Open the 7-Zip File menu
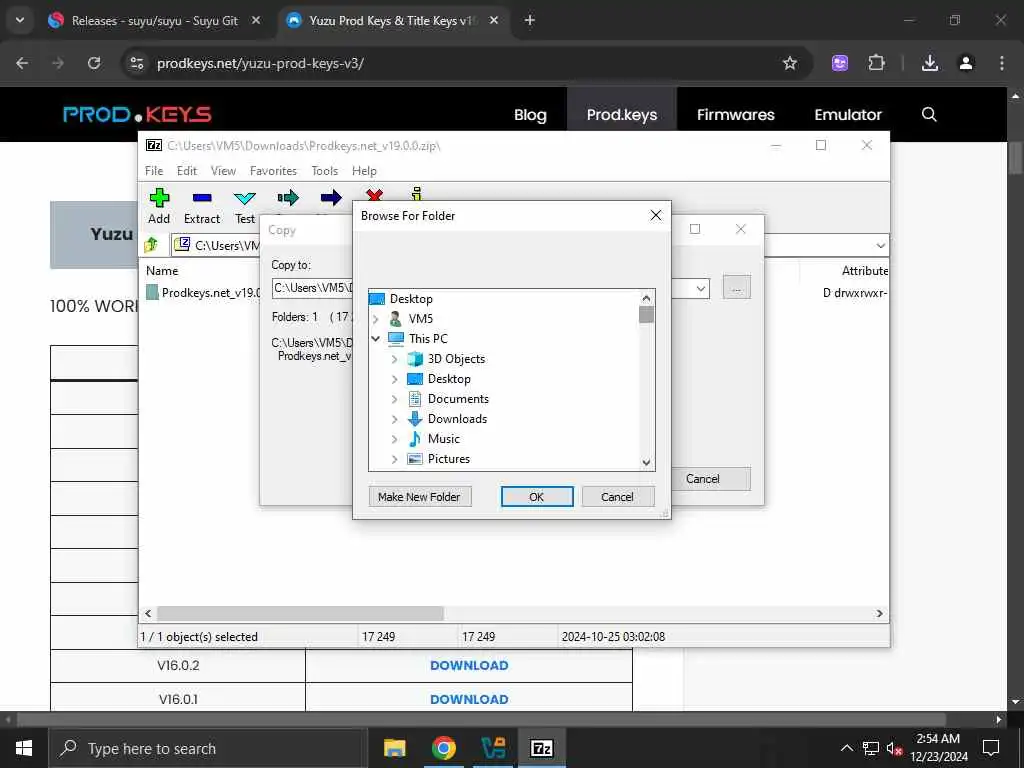The height and width of the screenshot is (768, 1024). coord(154,171)
